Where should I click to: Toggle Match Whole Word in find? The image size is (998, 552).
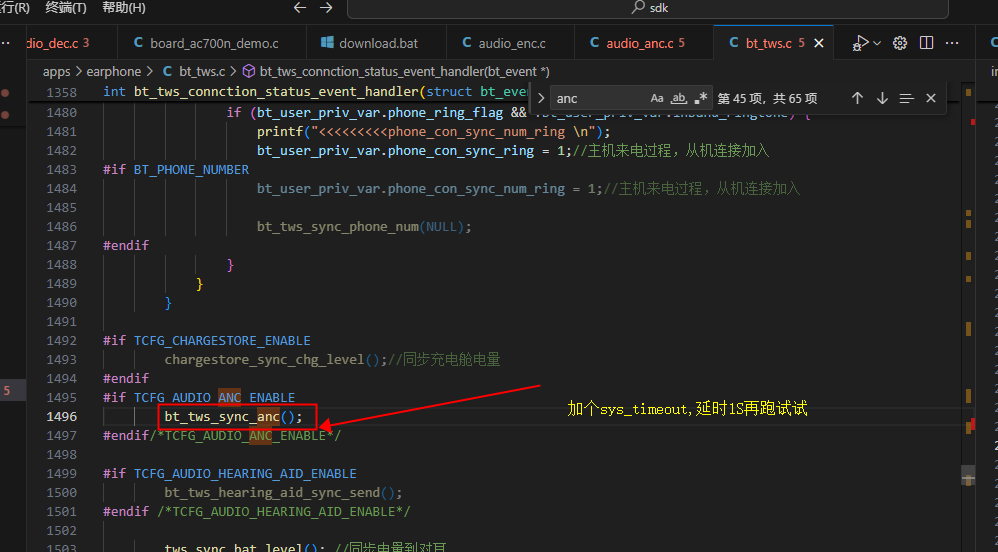679,99
